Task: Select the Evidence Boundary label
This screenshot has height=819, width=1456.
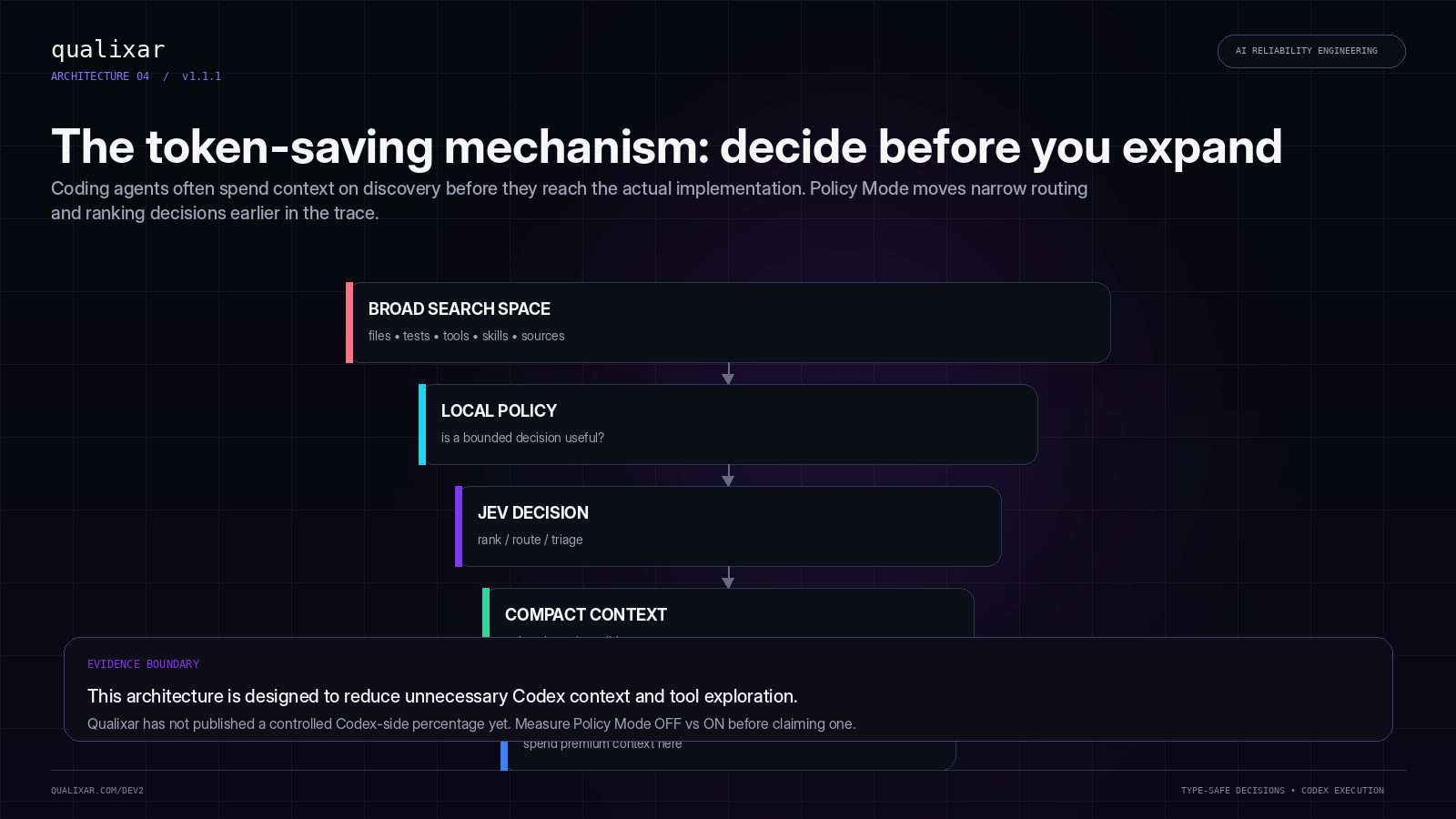Action: tap(143, 664)
